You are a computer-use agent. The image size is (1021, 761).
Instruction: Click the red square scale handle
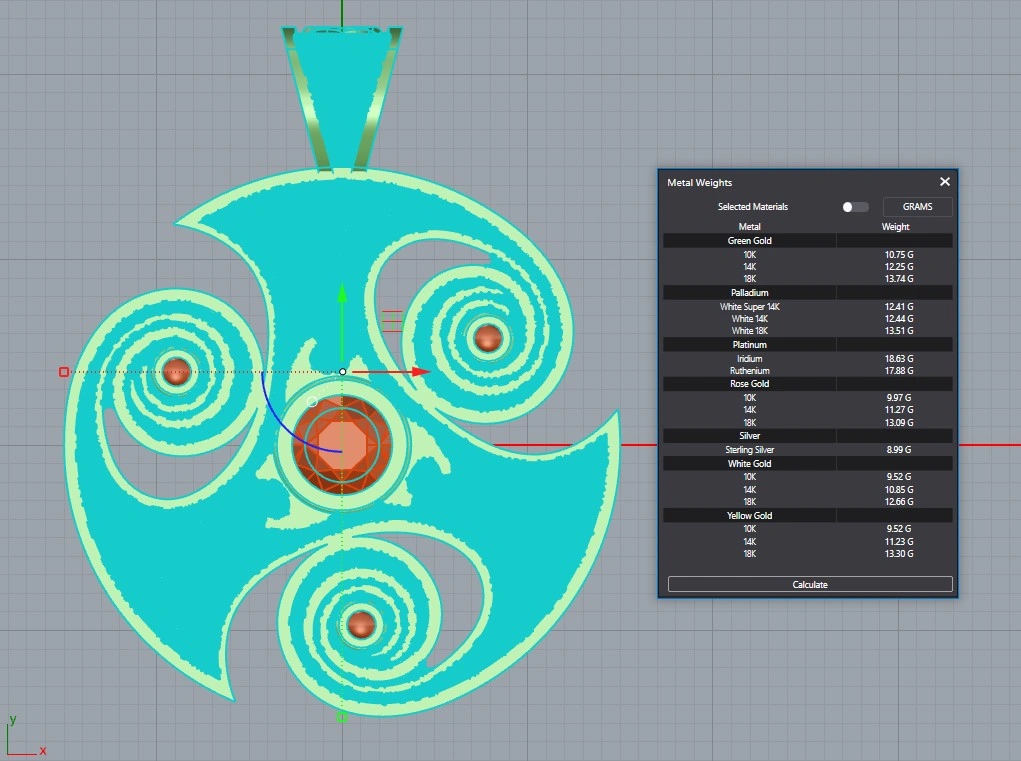click(64, 372)
